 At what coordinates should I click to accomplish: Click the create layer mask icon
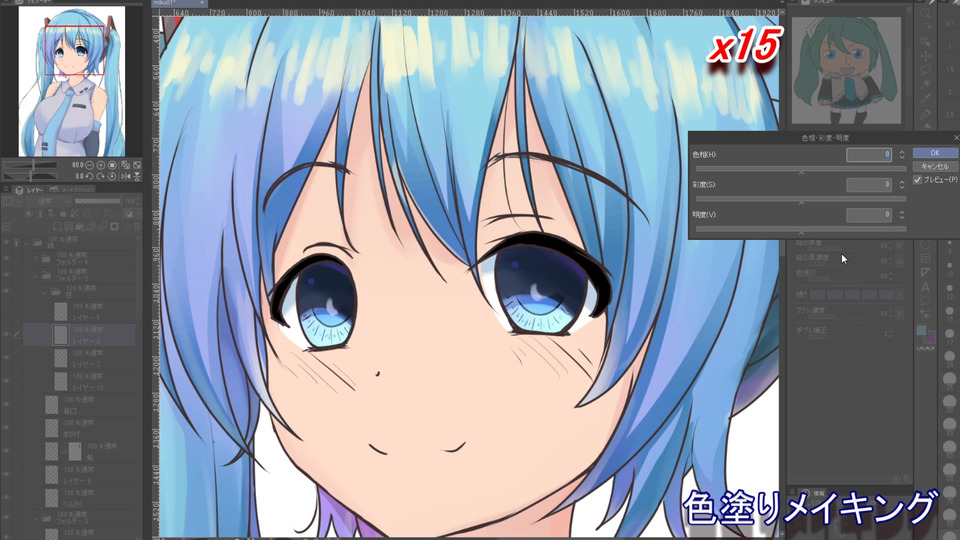coord(114,227)
